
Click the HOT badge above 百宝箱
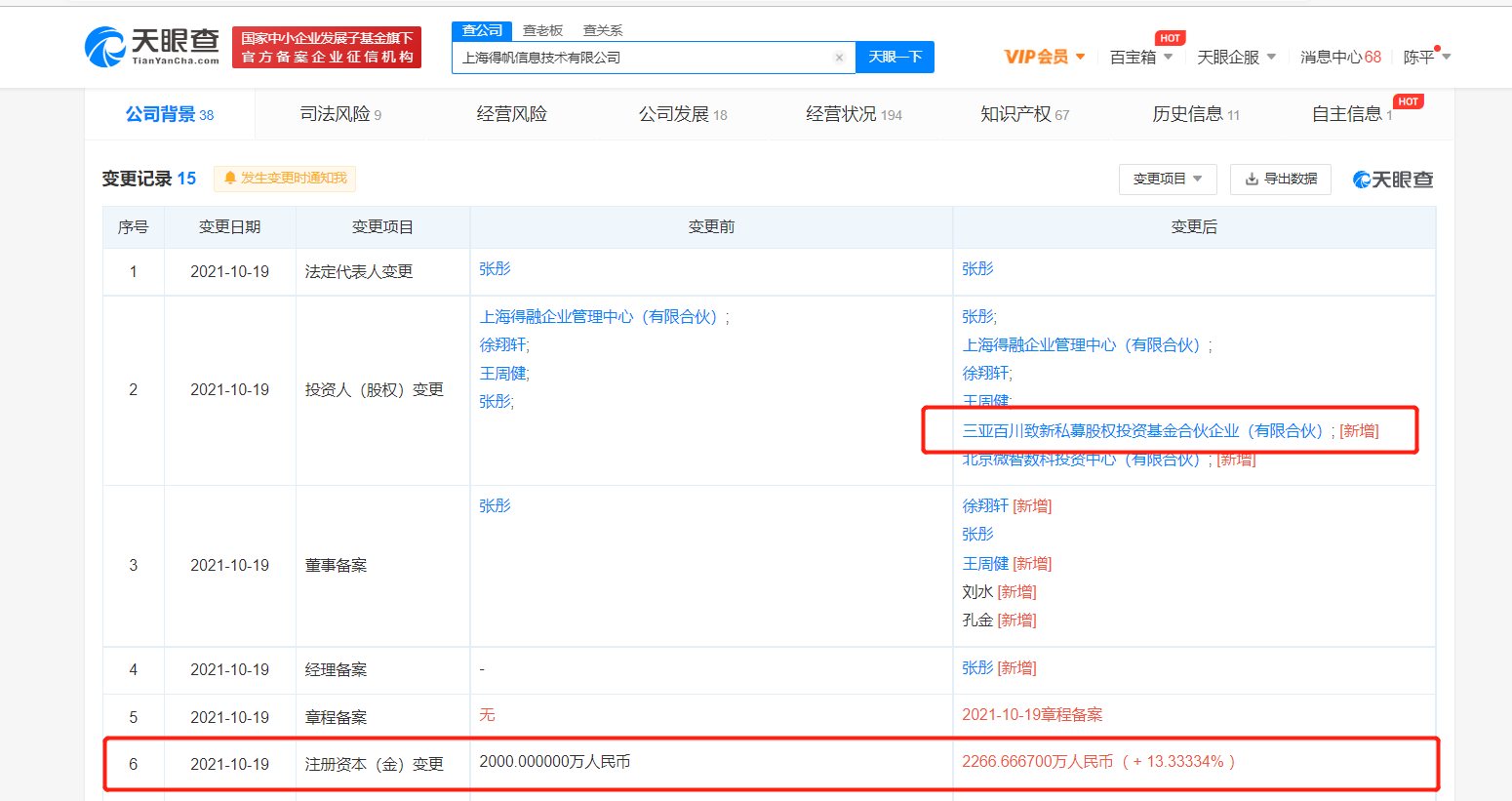tap(1170, 38)
